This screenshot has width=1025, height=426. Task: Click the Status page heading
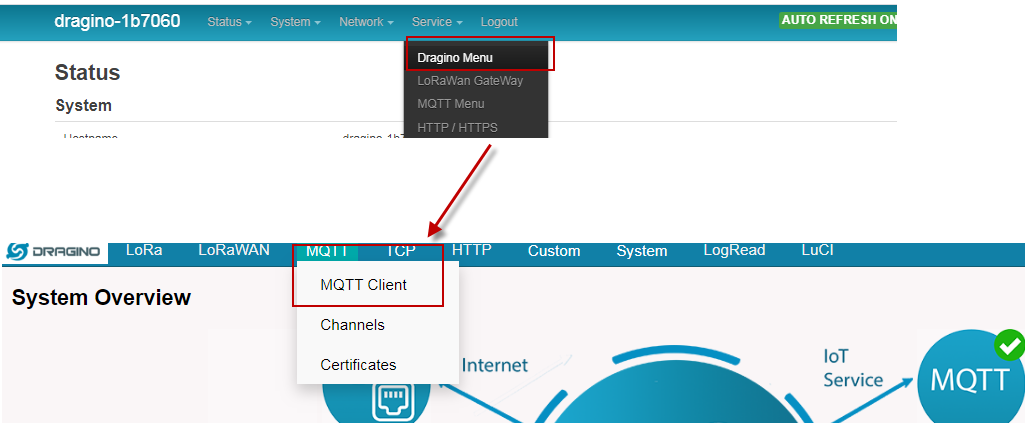88,73
